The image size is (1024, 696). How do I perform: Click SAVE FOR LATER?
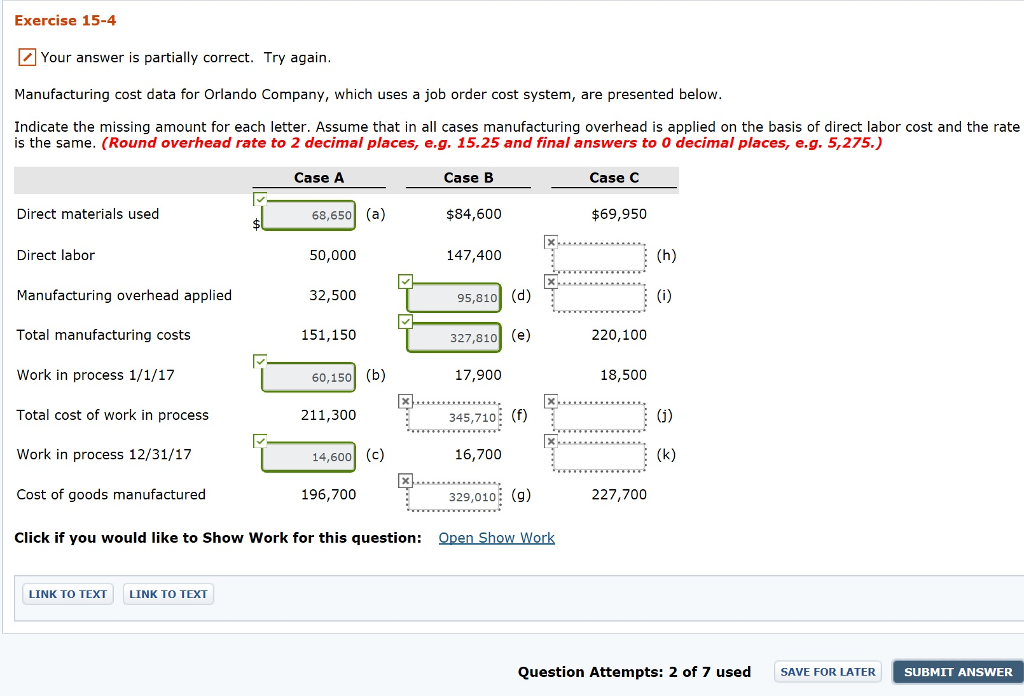point(827,671)
